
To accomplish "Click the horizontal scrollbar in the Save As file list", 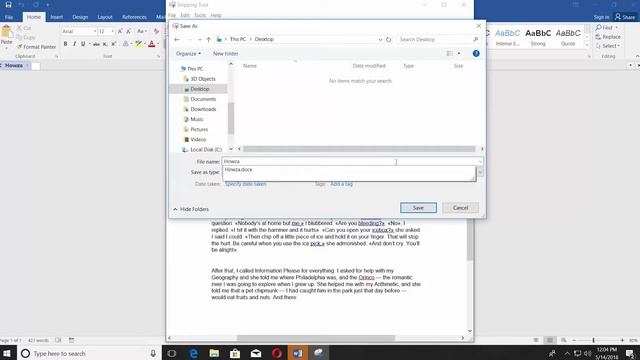I will (x=359, y=149).
